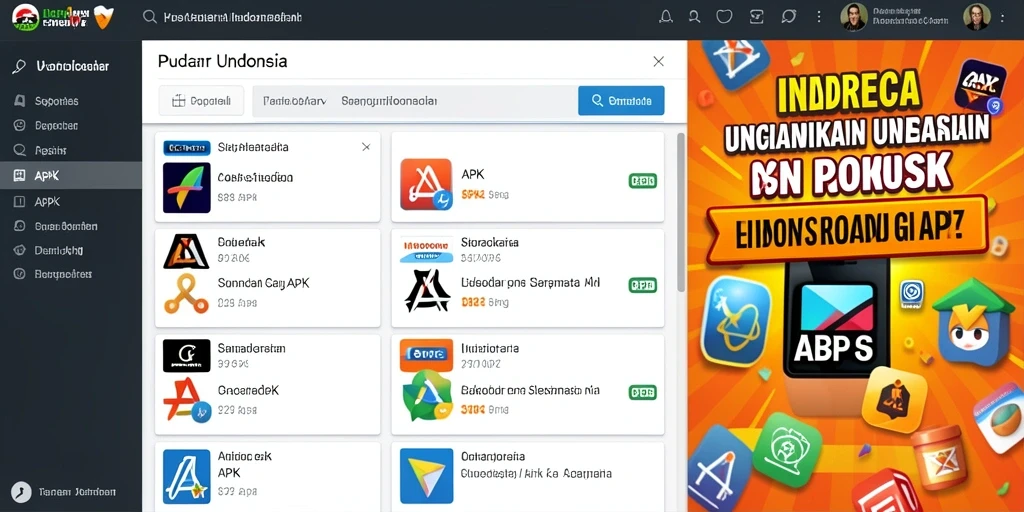1024x512 pixels.
Task: Click the orange A app icon beside APK
Action: 426,184
